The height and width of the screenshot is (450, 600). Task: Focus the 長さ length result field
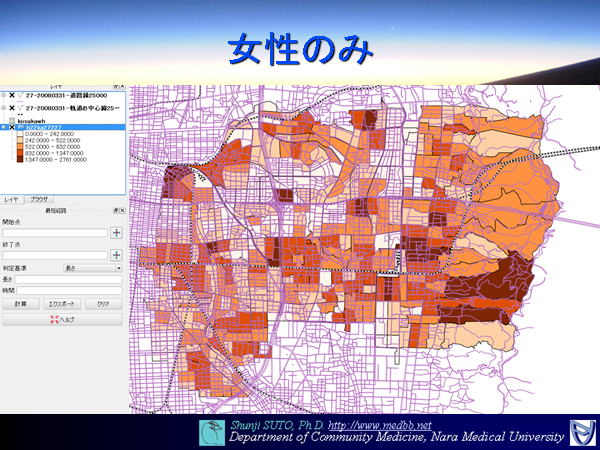click(68, 279)
